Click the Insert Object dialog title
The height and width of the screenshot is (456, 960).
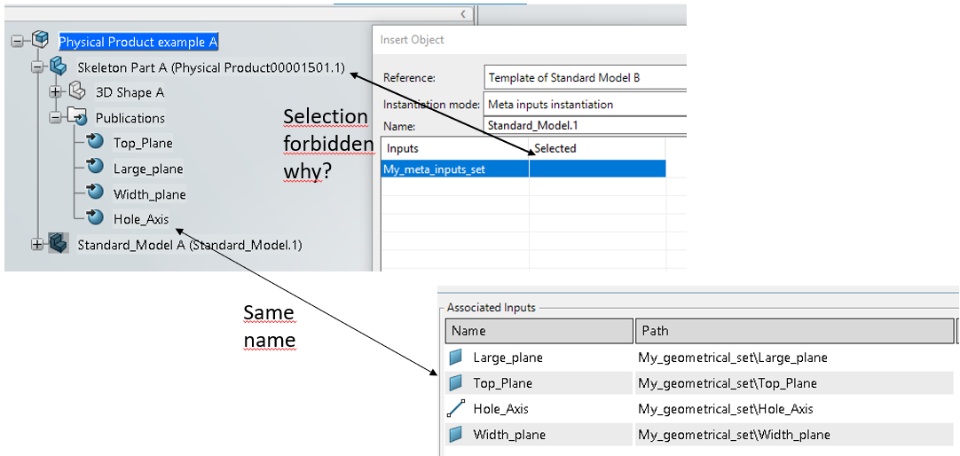(x=412, y=40)
